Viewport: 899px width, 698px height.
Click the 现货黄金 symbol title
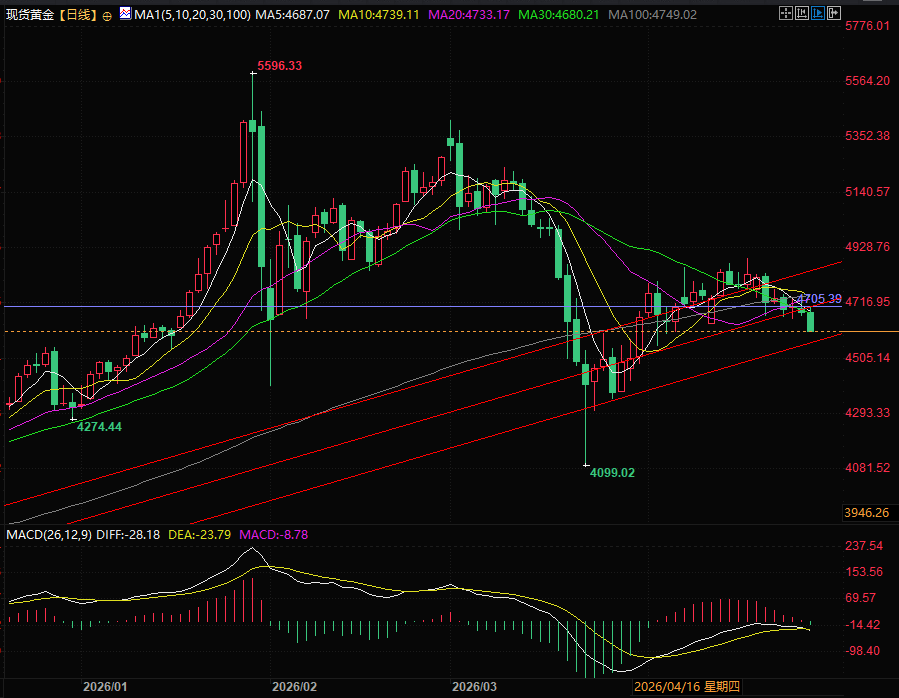(30, 15)
